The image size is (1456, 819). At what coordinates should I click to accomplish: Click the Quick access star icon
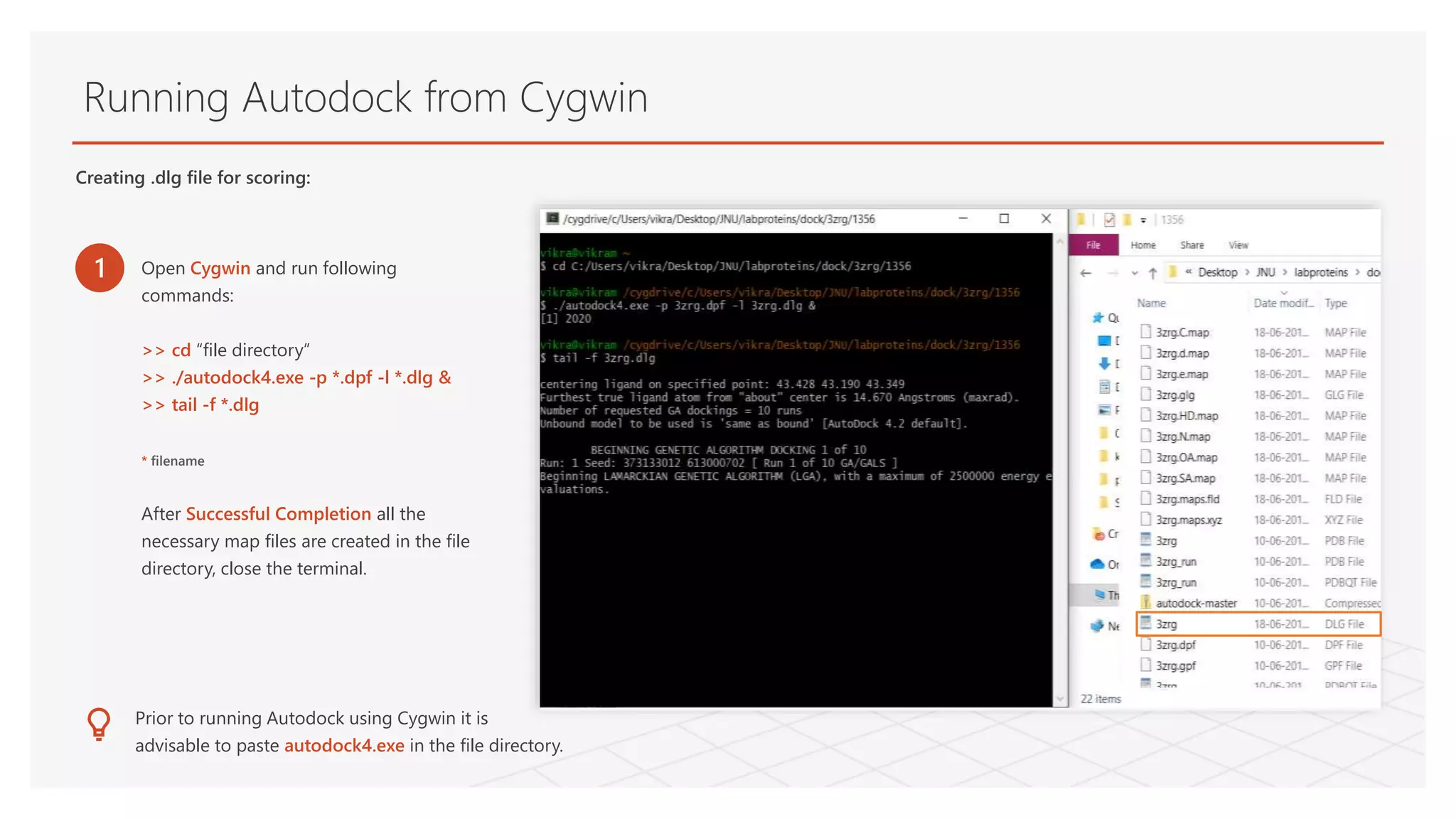click(x=1098, y=318)
